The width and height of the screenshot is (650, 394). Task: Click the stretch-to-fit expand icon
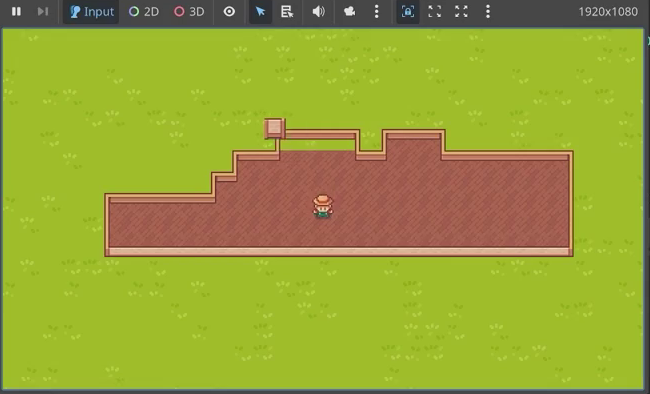[x=461, y=12]
